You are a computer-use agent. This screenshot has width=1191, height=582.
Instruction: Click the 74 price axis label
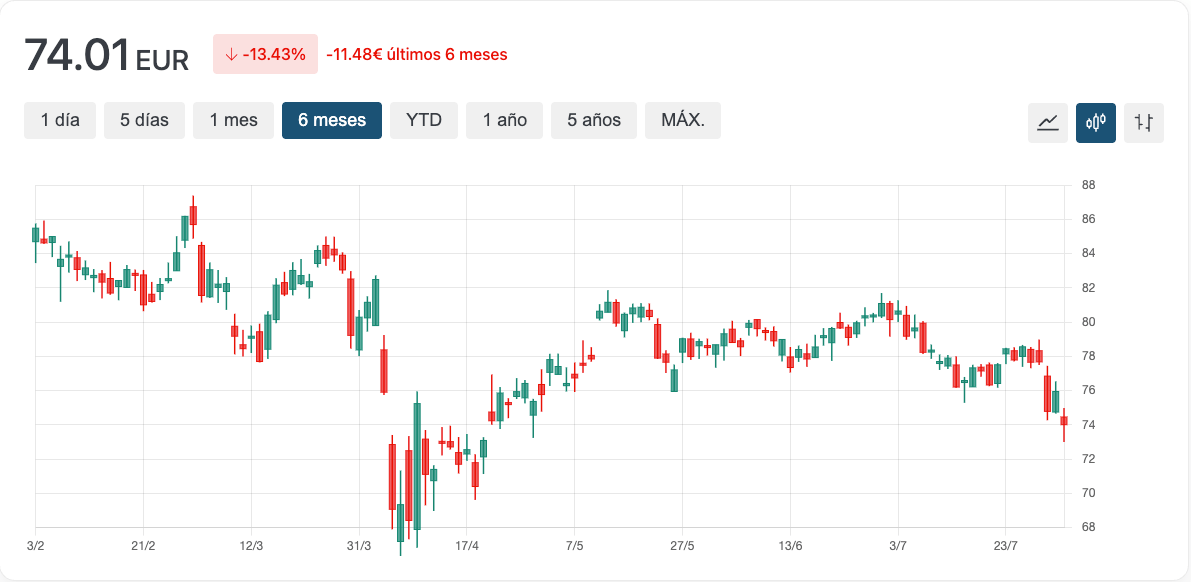(1088, 424)
